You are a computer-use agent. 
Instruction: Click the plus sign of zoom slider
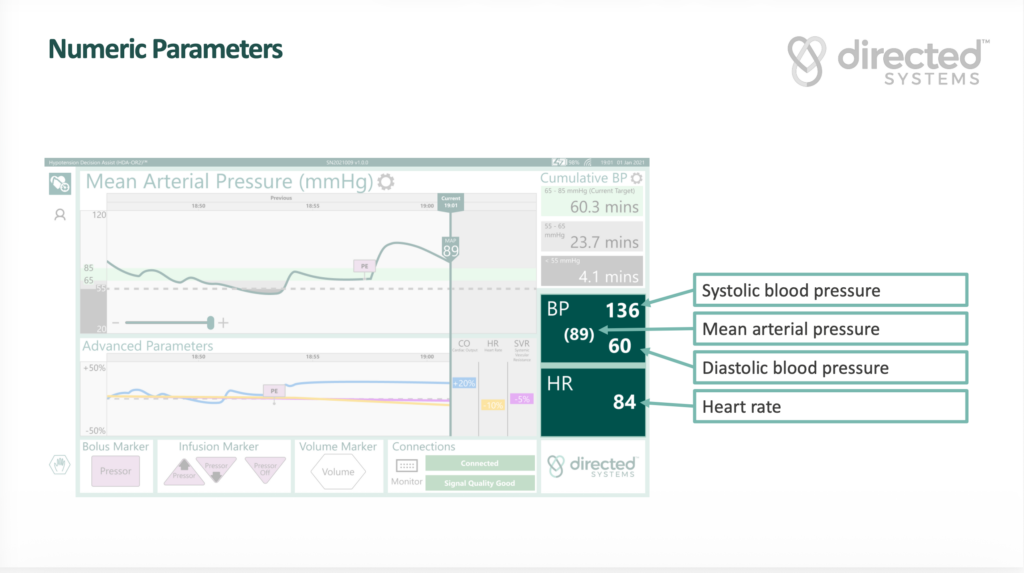(x=223, y=323)
